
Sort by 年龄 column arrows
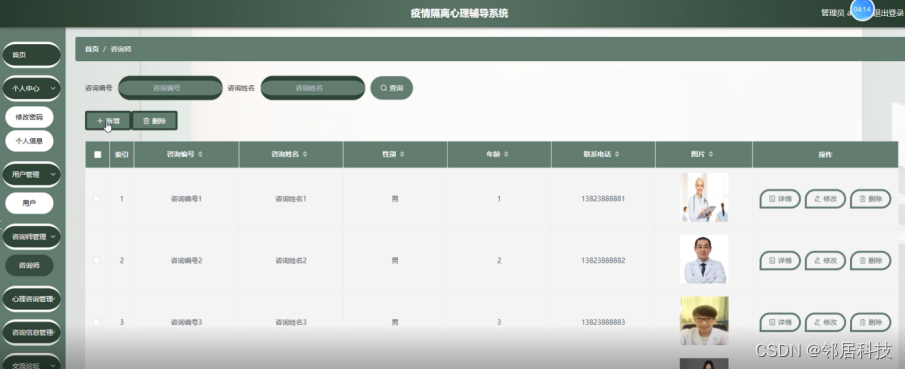tap(506, 155)
